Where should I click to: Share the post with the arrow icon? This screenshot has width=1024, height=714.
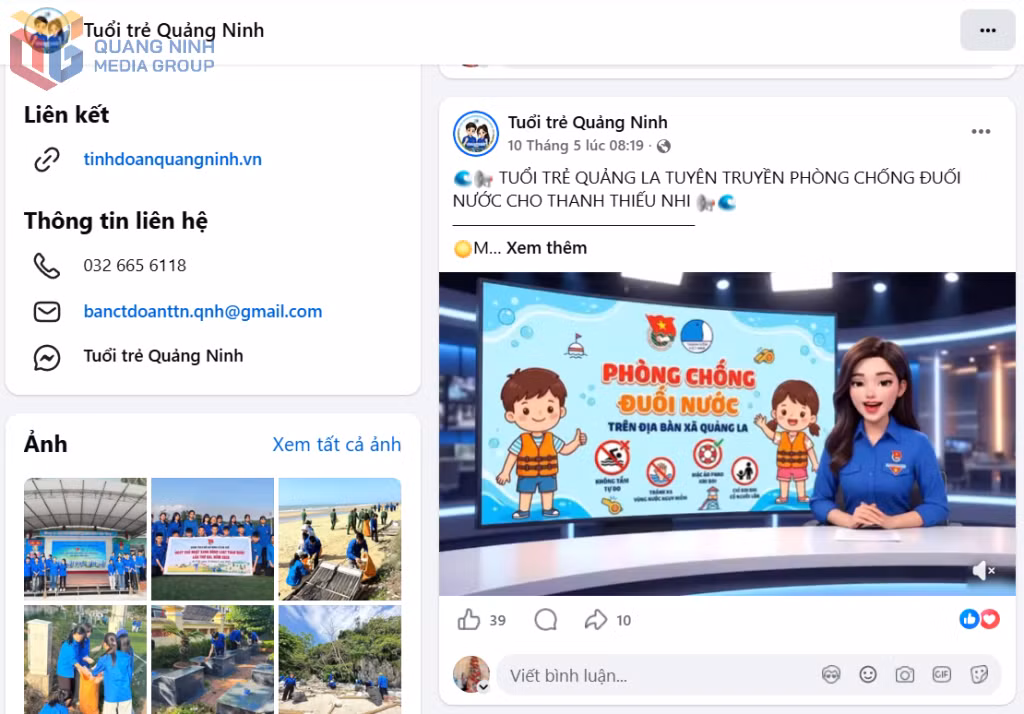tap(595, 619)
